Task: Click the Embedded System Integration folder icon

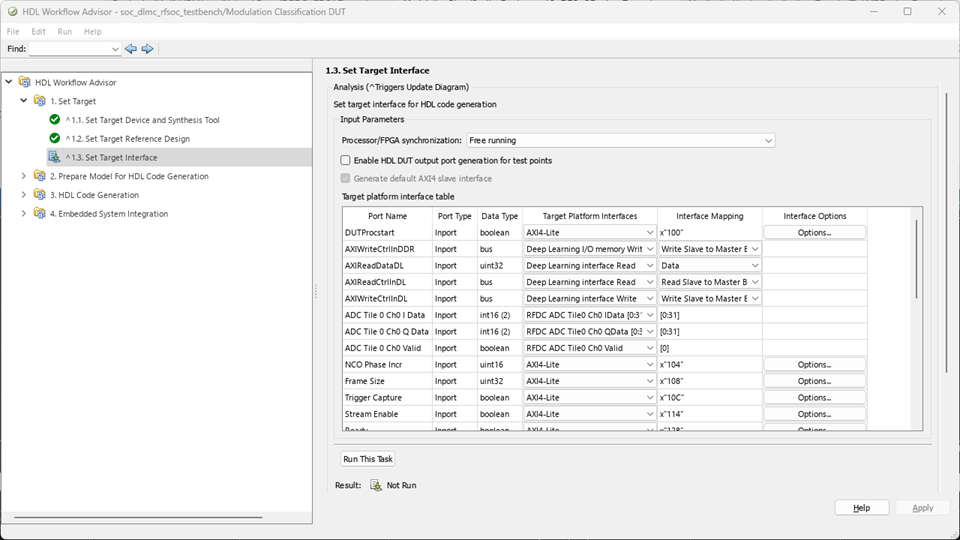Action: point(39,214)
